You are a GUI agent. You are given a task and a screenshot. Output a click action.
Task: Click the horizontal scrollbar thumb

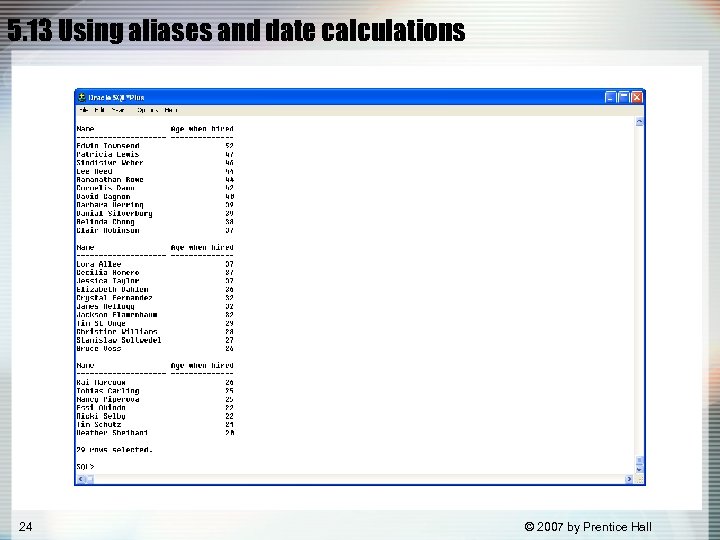[x=90, y=479]
